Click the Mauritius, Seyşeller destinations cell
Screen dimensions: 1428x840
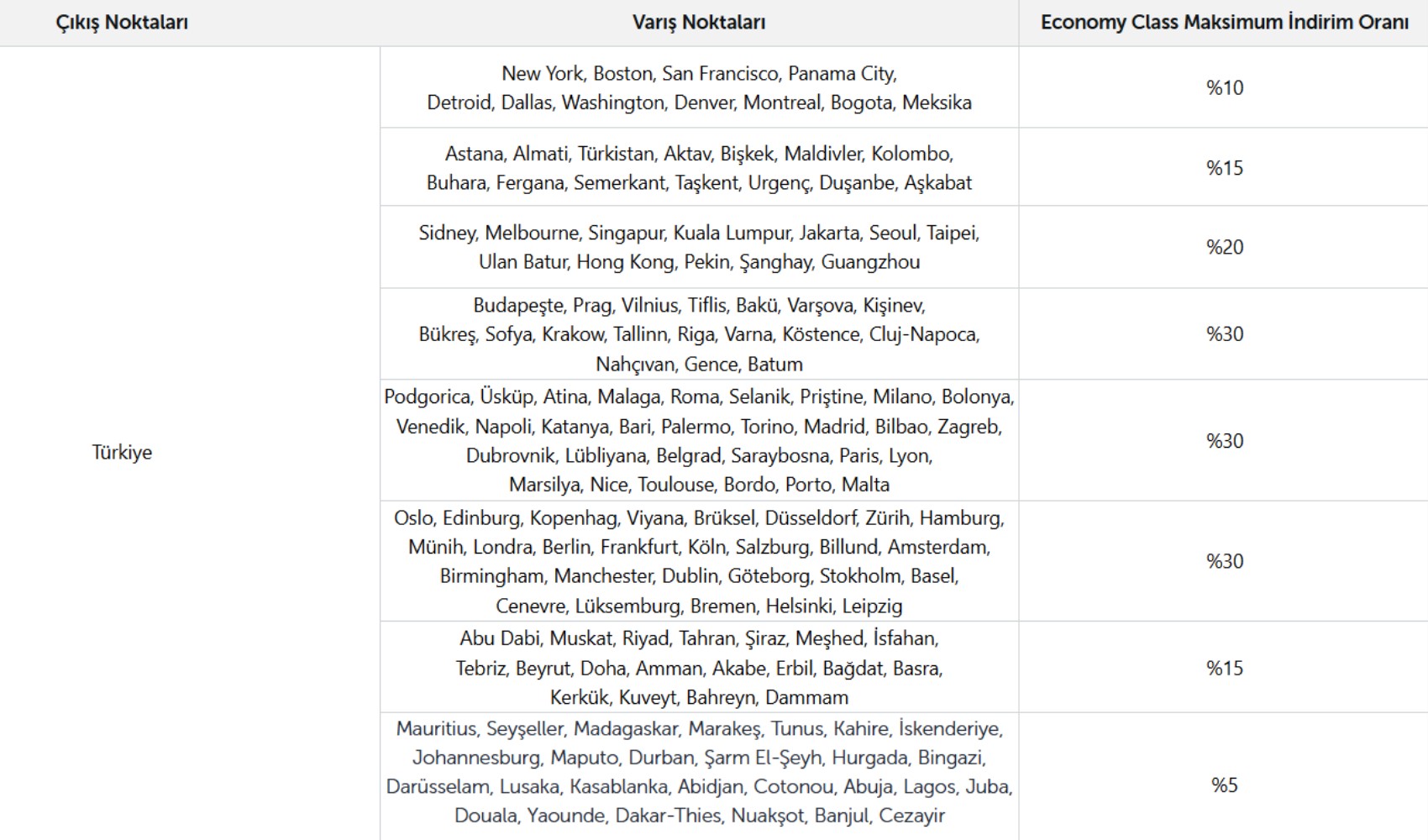coord(699,776)
